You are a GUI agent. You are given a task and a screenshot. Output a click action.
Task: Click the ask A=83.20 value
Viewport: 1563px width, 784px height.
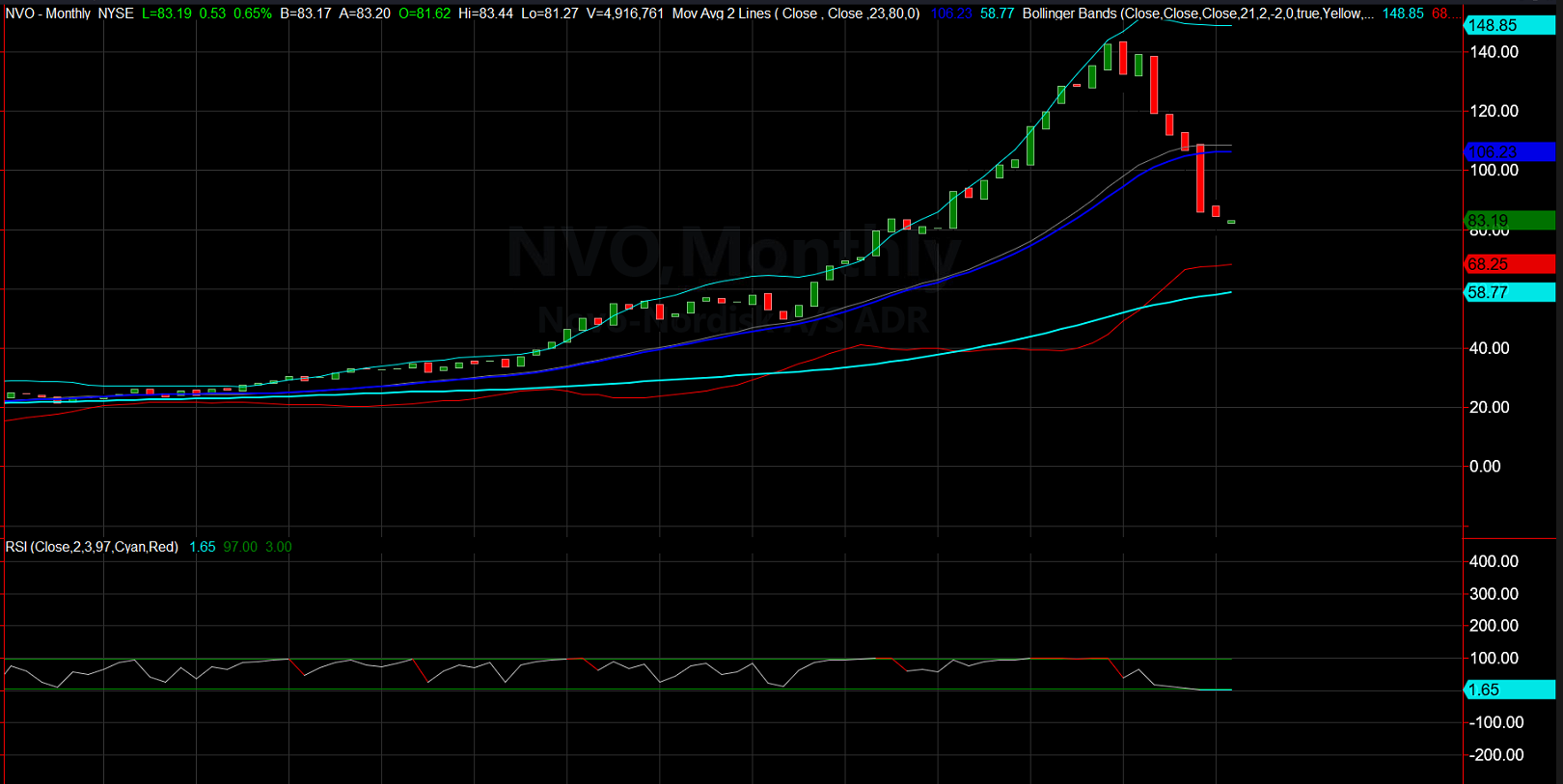365,14
